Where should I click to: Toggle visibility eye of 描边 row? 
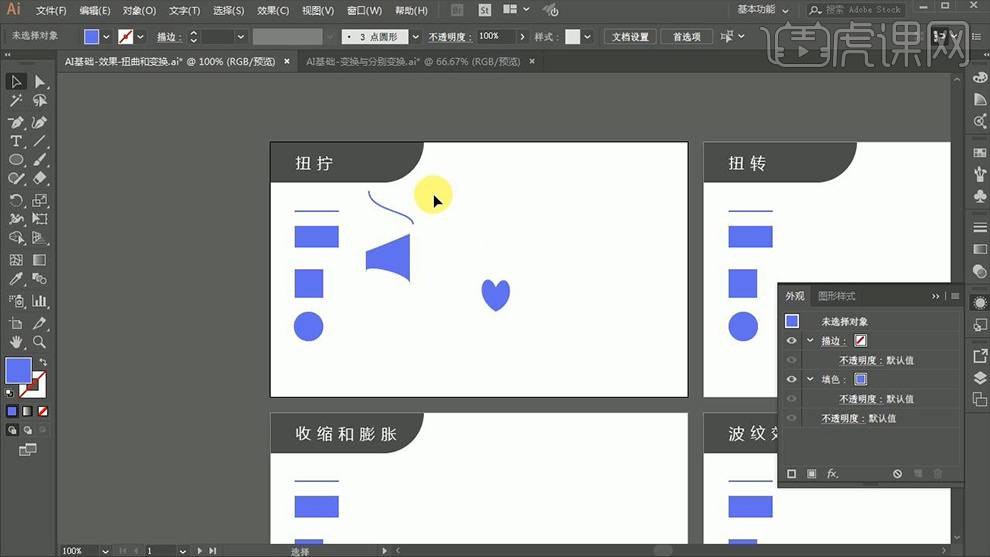click(x=791, y=341)
